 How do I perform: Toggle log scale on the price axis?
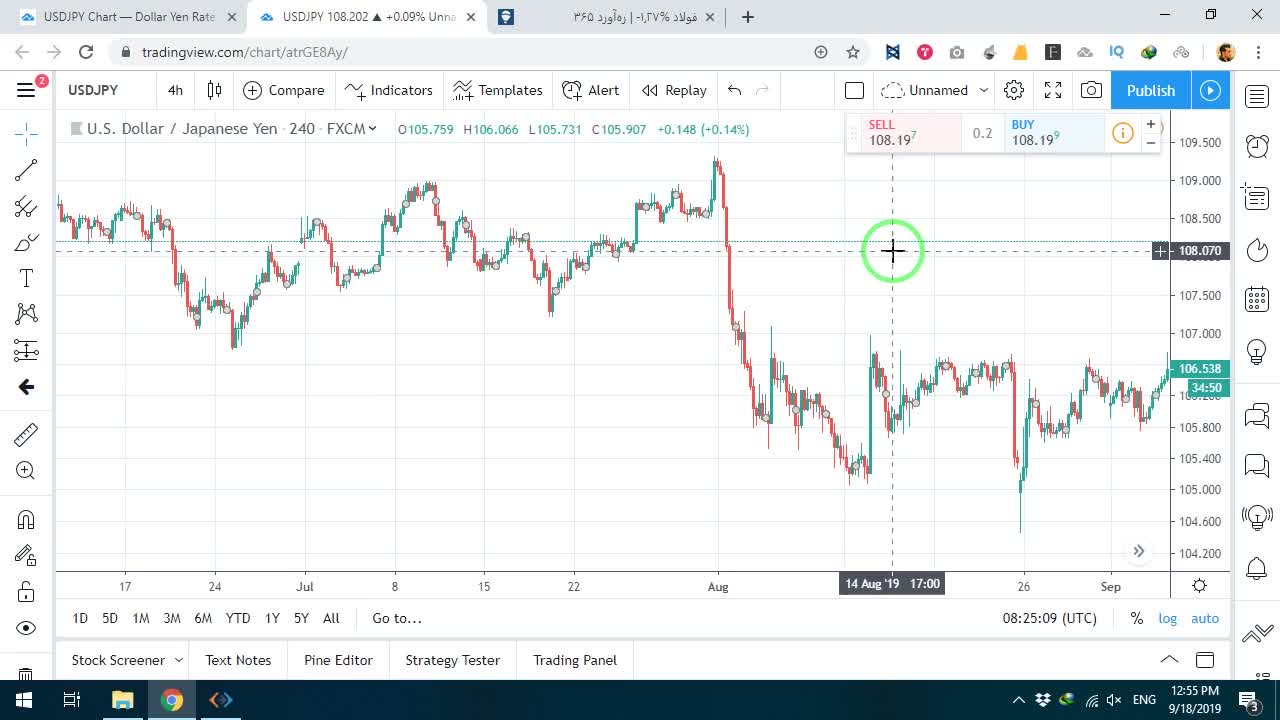[1167, 618]
